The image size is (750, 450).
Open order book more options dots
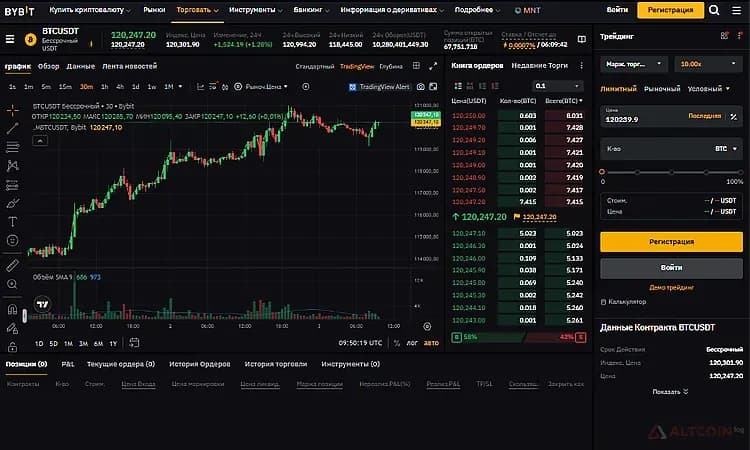click(582, 66)
